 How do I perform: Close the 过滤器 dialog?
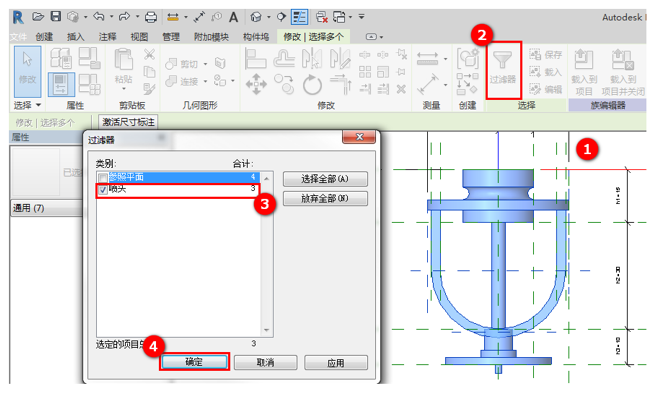(359, 137)
